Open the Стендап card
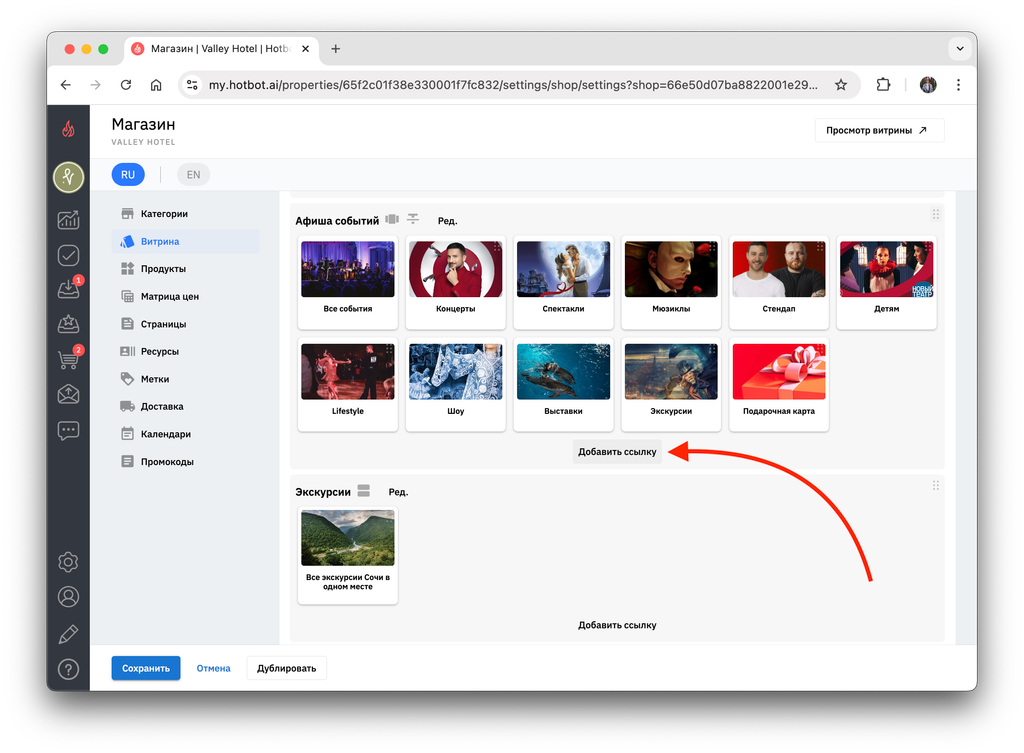Image resolution: width=1024 pixels, height=753 pixels. tap(779, 282)
